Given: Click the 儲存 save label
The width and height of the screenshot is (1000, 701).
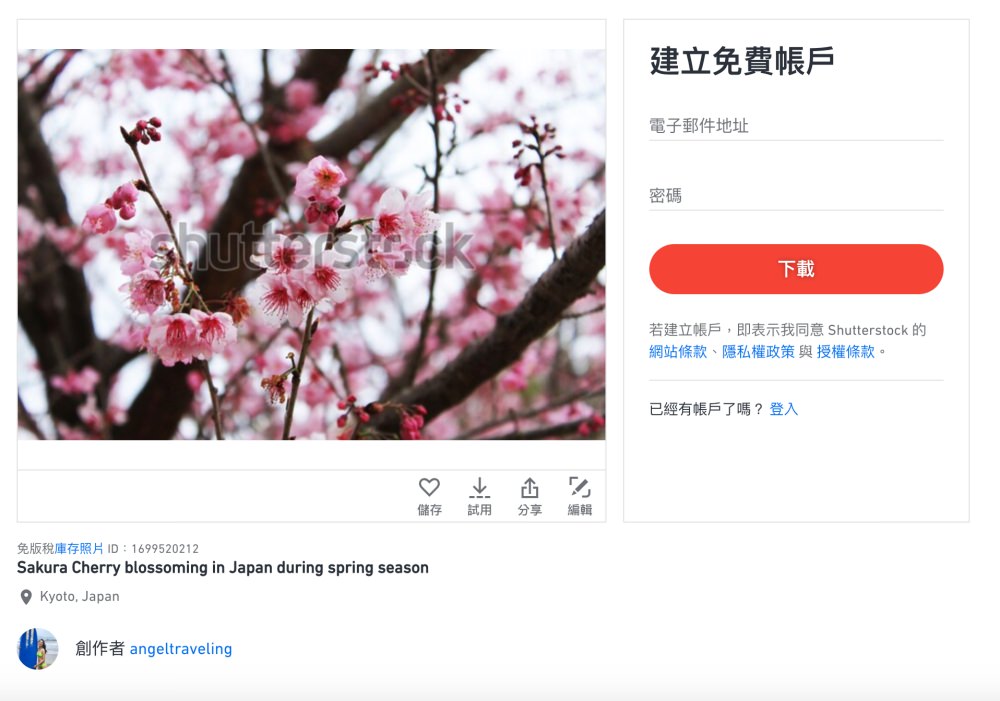Looking at the screenshot, I should click(x=429, y=510).
